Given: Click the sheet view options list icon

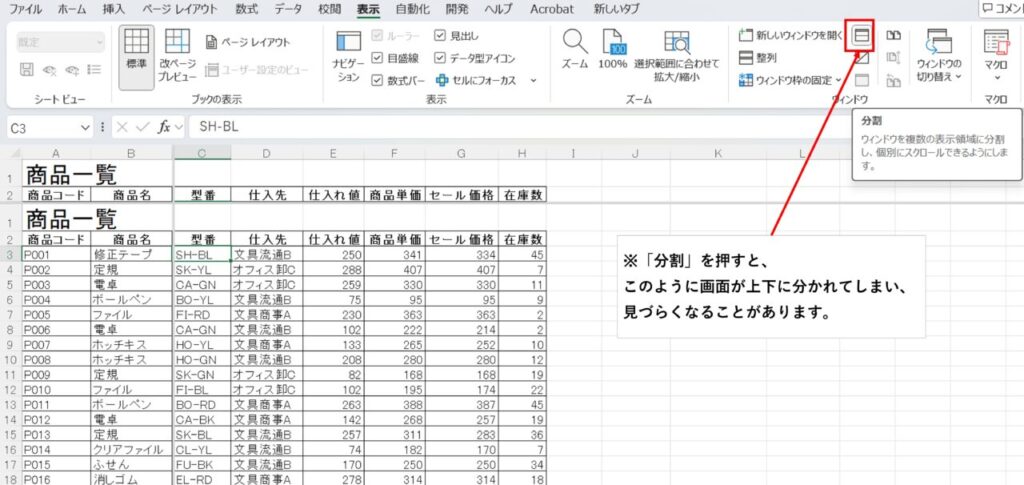Looking at the screenshot, I should coord(95,70).
